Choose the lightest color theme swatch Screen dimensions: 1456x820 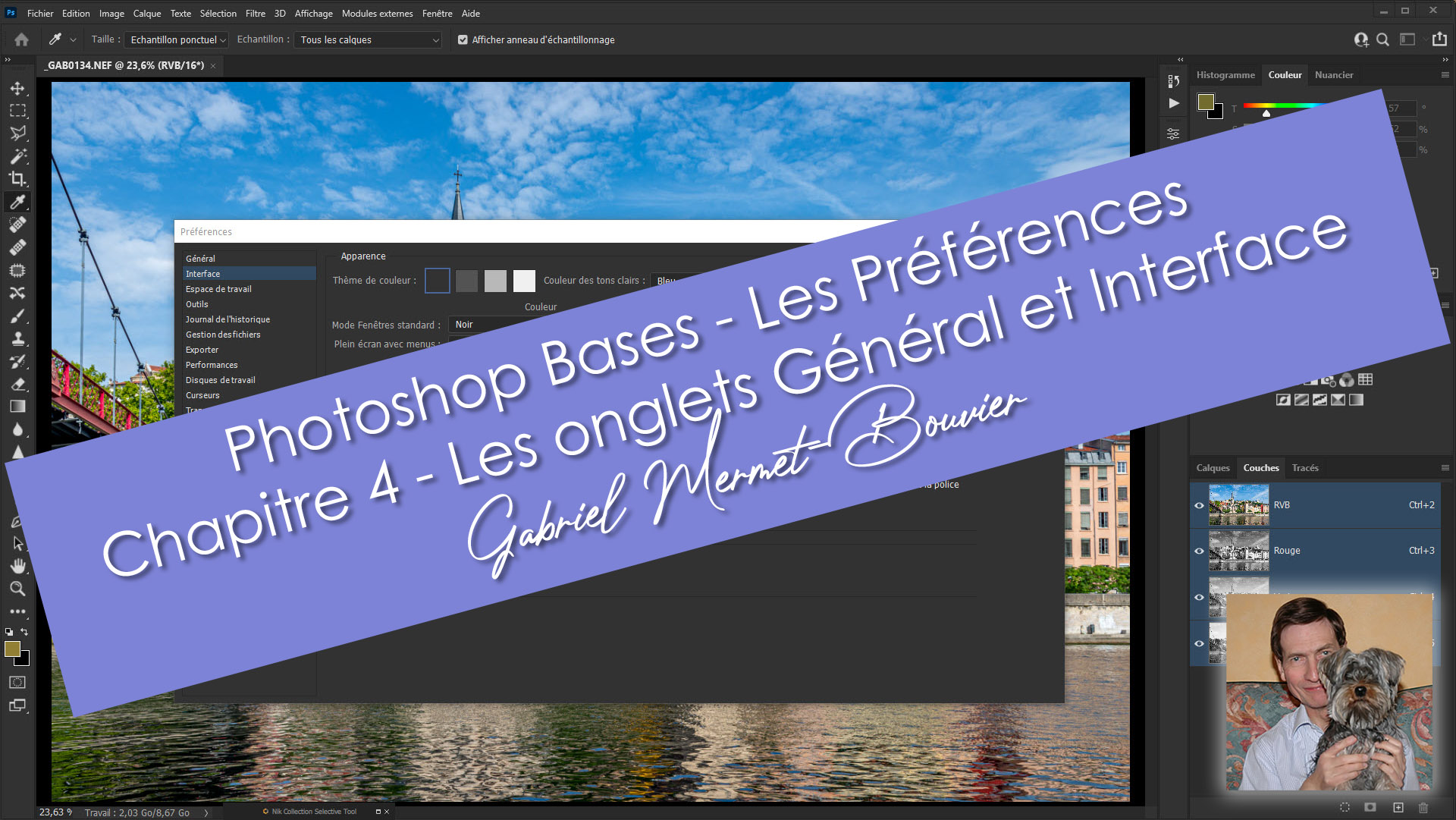tap(524, 281)
